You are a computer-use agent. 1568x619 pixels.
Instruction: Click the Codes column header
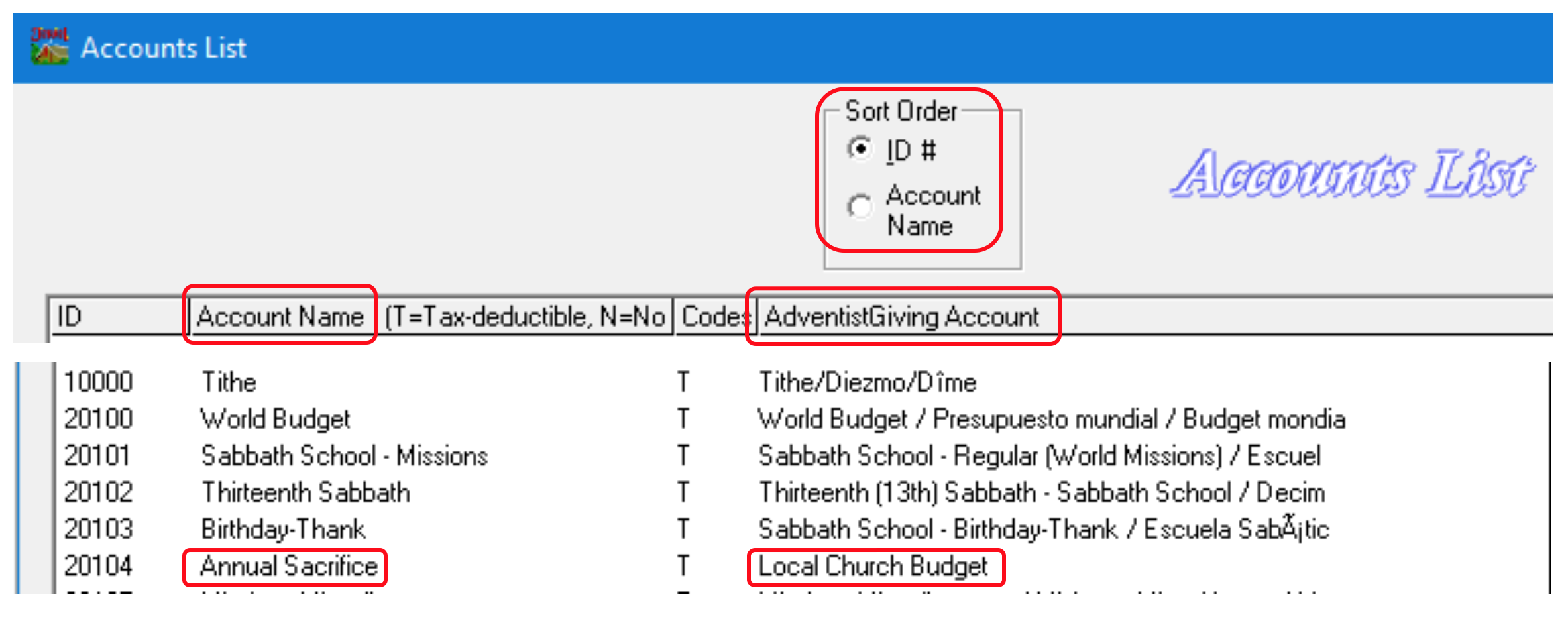pos(712,317)
